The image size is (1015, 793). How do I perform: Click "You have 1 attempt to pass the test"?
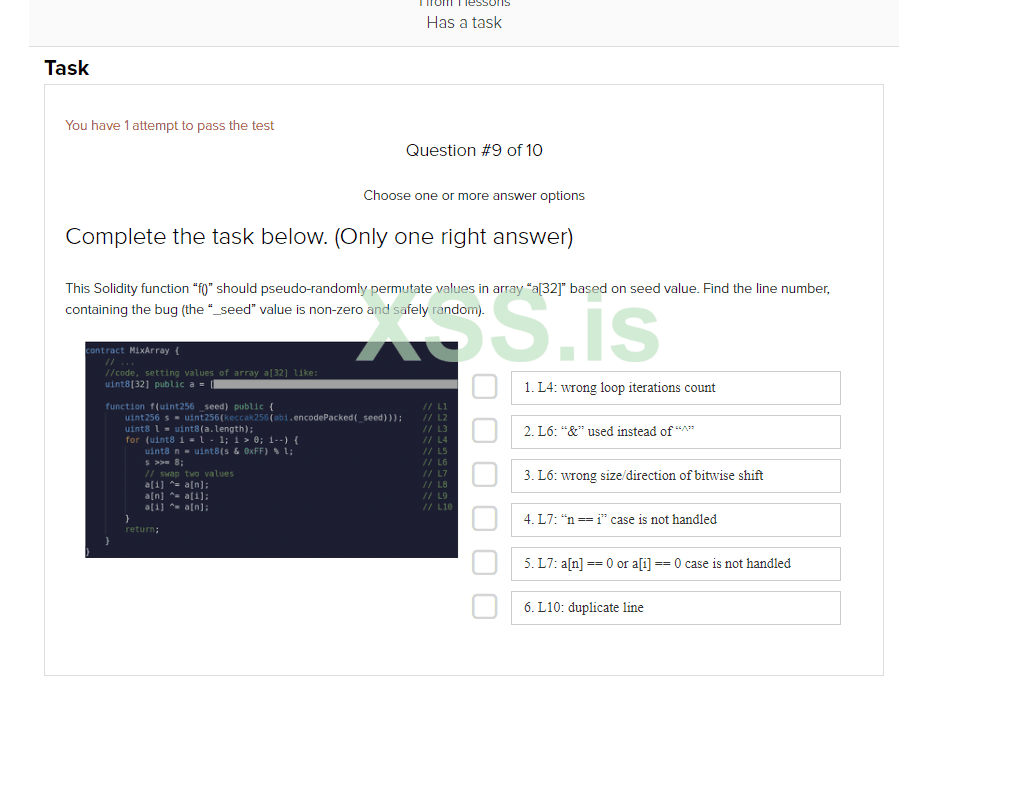pos(170,126)
